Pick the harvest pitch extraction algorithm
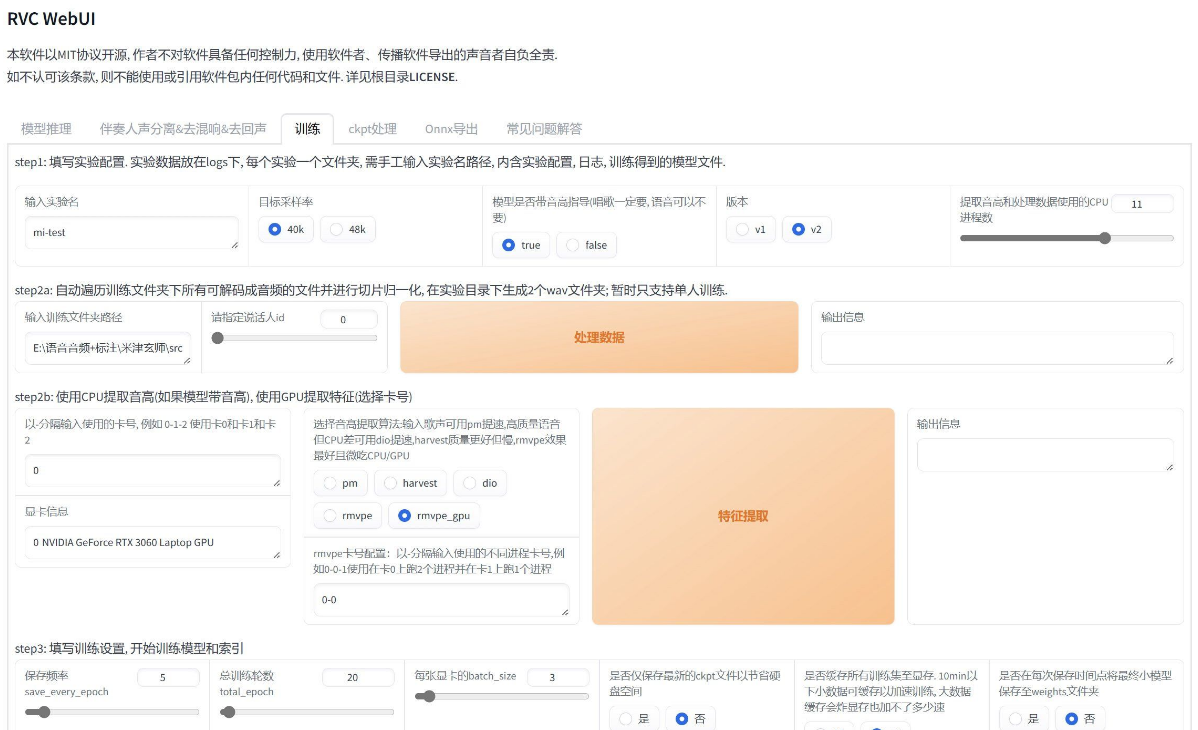This screenshot has height=730, width=1198. click(x=410, y=483)
